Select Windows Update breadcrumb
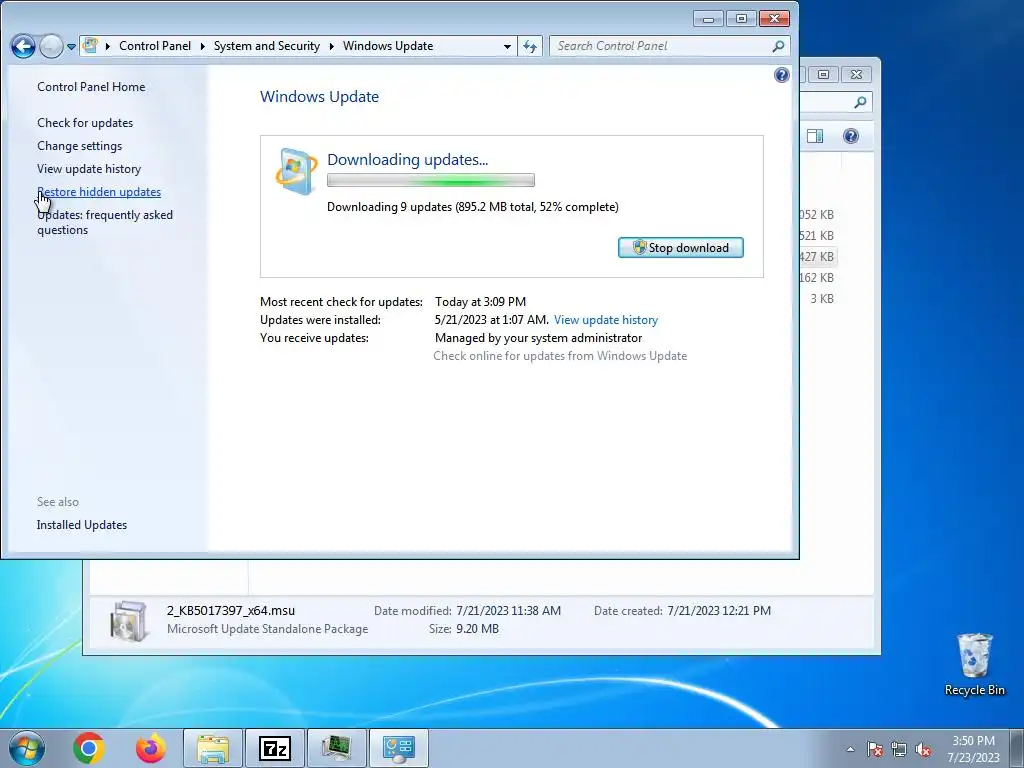The image size is (1024, 768). pos(388,46)
